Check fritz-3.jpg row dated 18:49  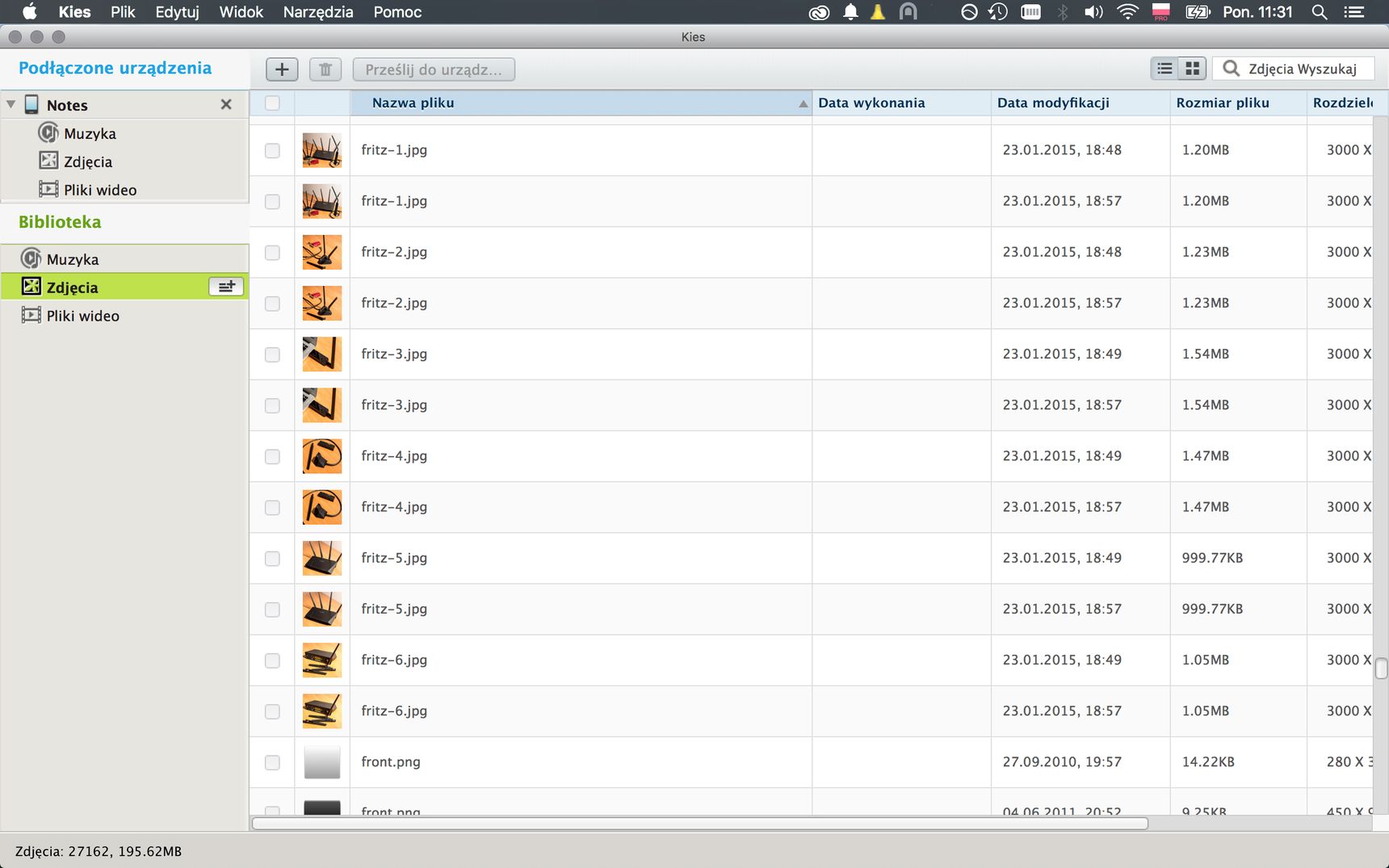point(272,354)
